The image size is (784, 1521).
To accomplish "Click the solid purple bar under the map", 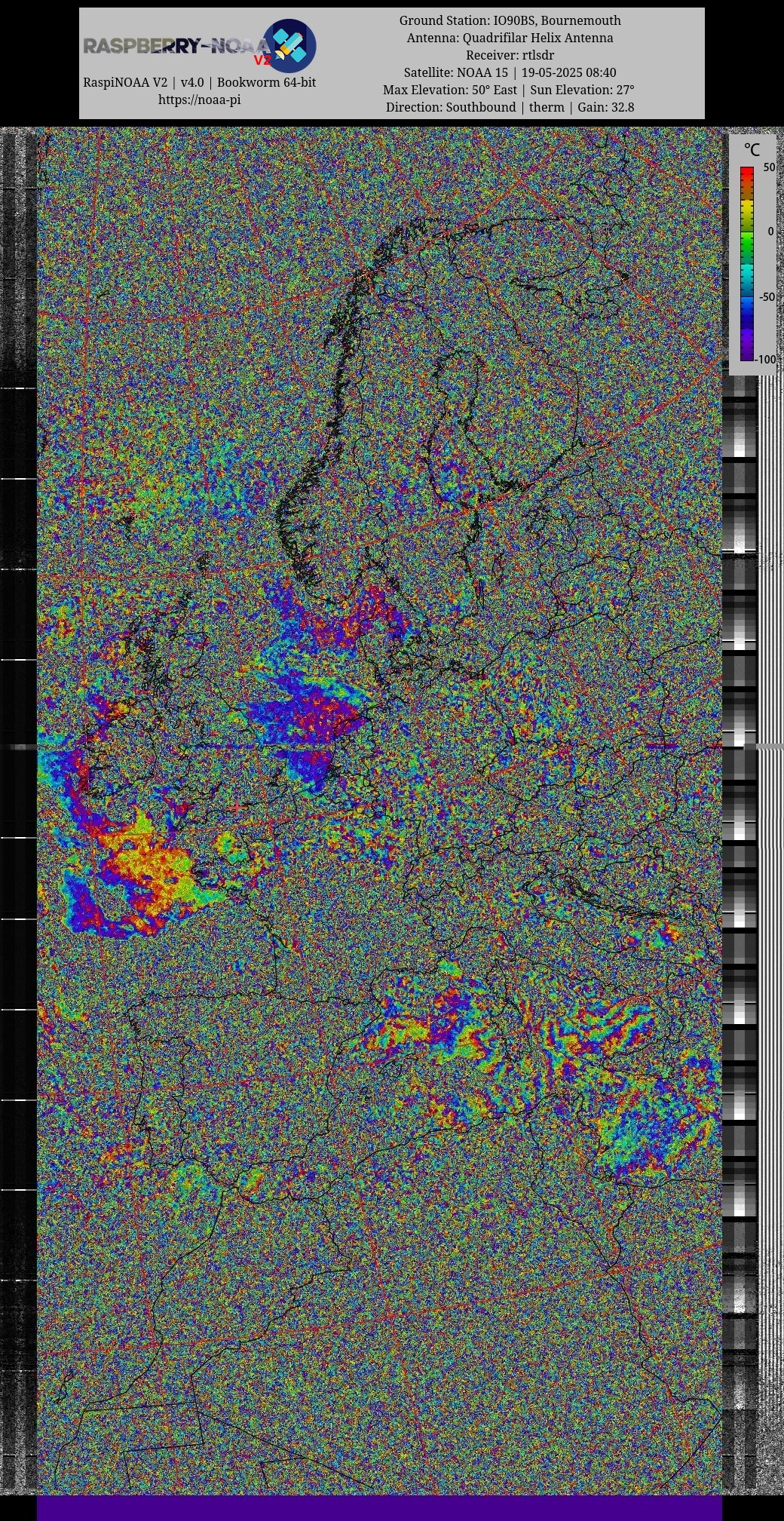I will 379,1508.
